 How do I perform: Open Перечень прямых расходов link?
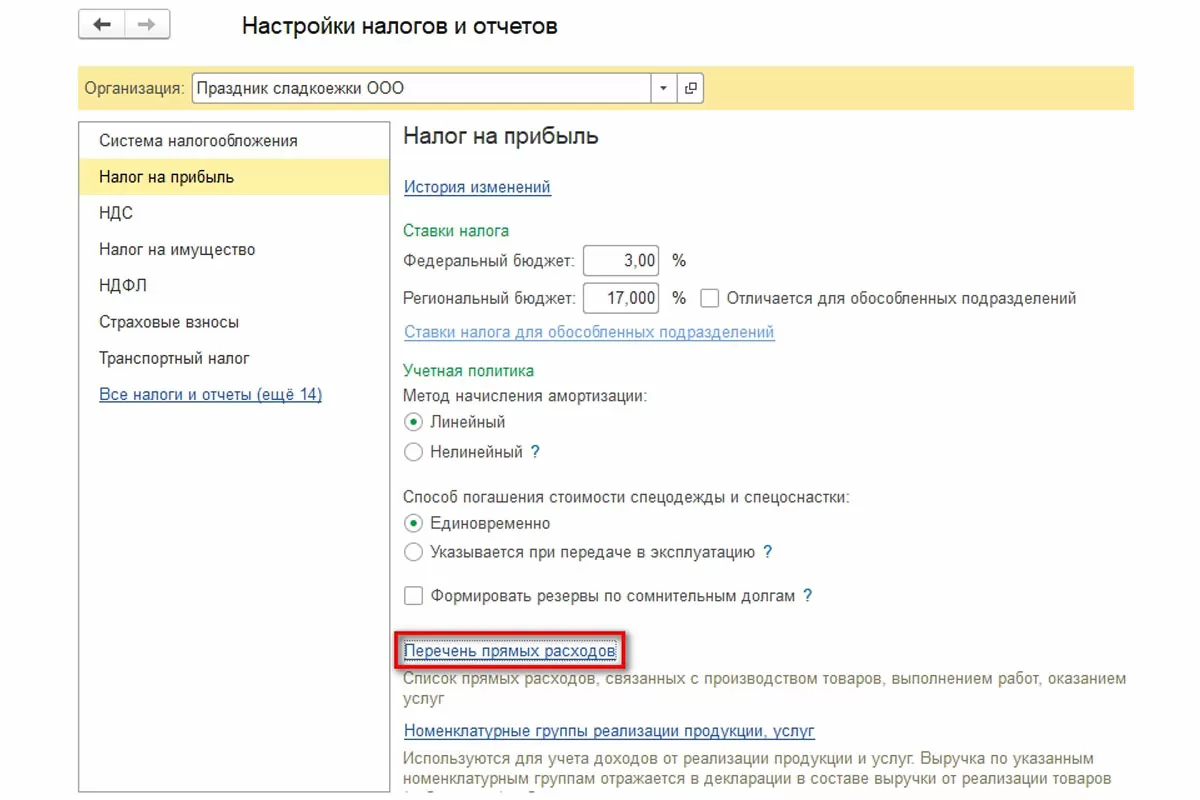coord(509,651)
